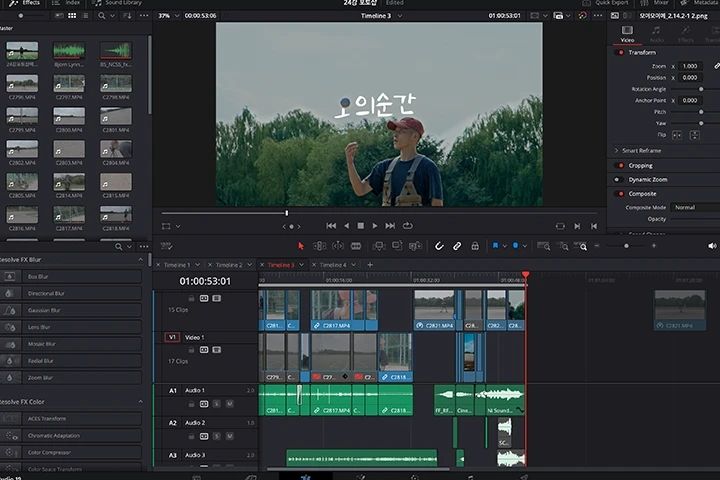Click the insert clip icon

[379, 246]
